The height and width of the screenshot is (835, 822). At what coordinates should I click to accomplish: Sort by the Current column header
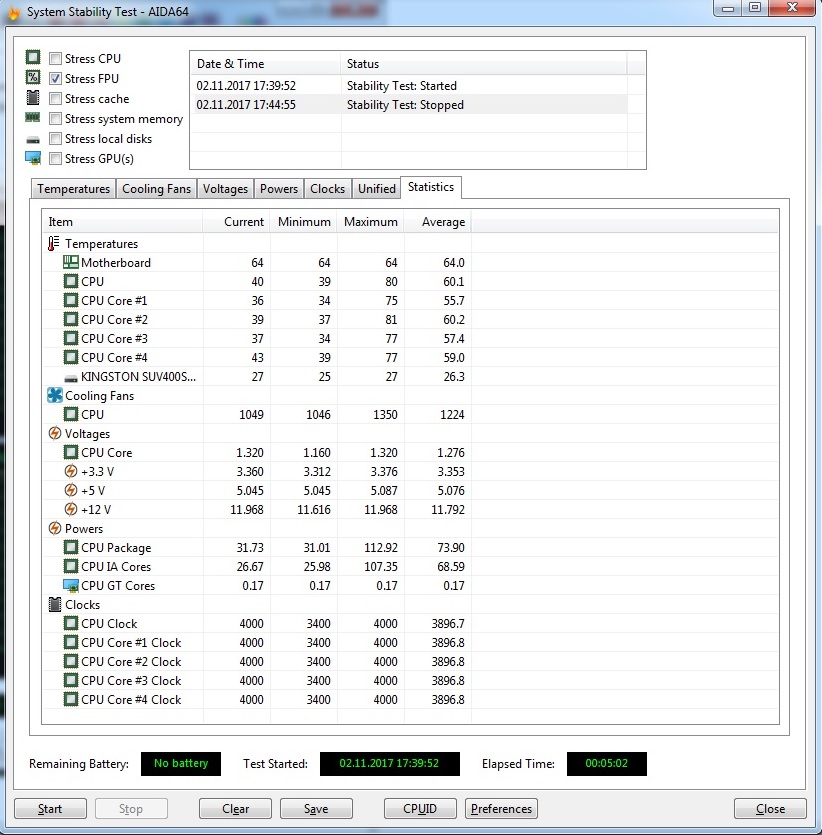(236, 222)
